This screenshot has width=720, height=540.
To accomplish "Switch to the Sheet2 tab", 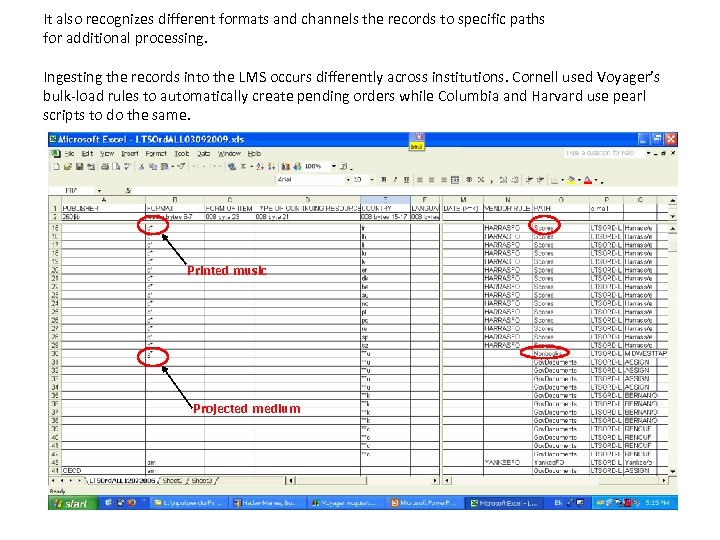I will pos(172,481).
